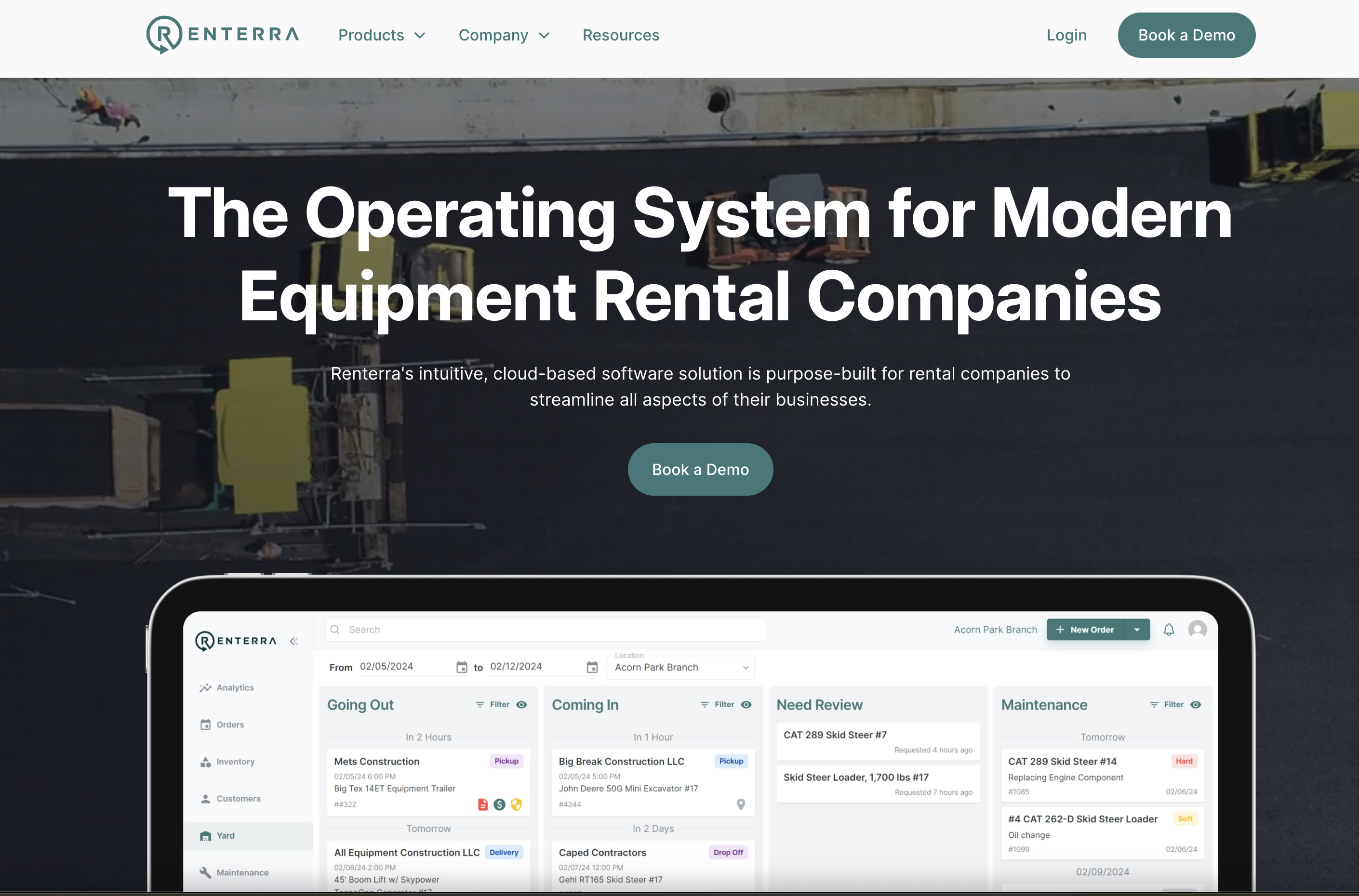
Task: Click the Search field in the dashboard
Action: tap(546, 630)
